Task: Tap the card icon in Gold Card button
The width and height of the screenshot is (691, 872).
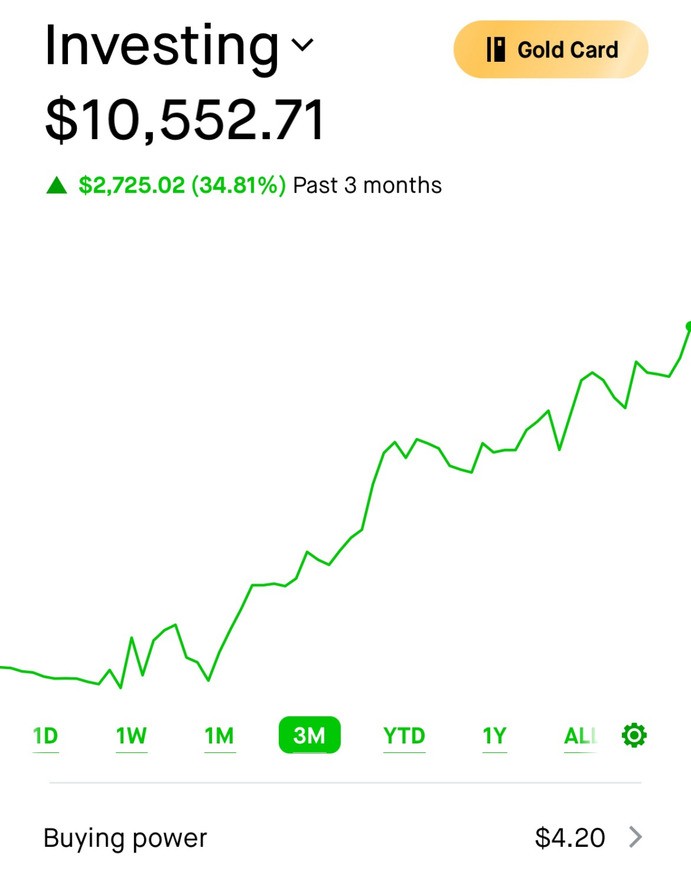Action: (495, 49)
